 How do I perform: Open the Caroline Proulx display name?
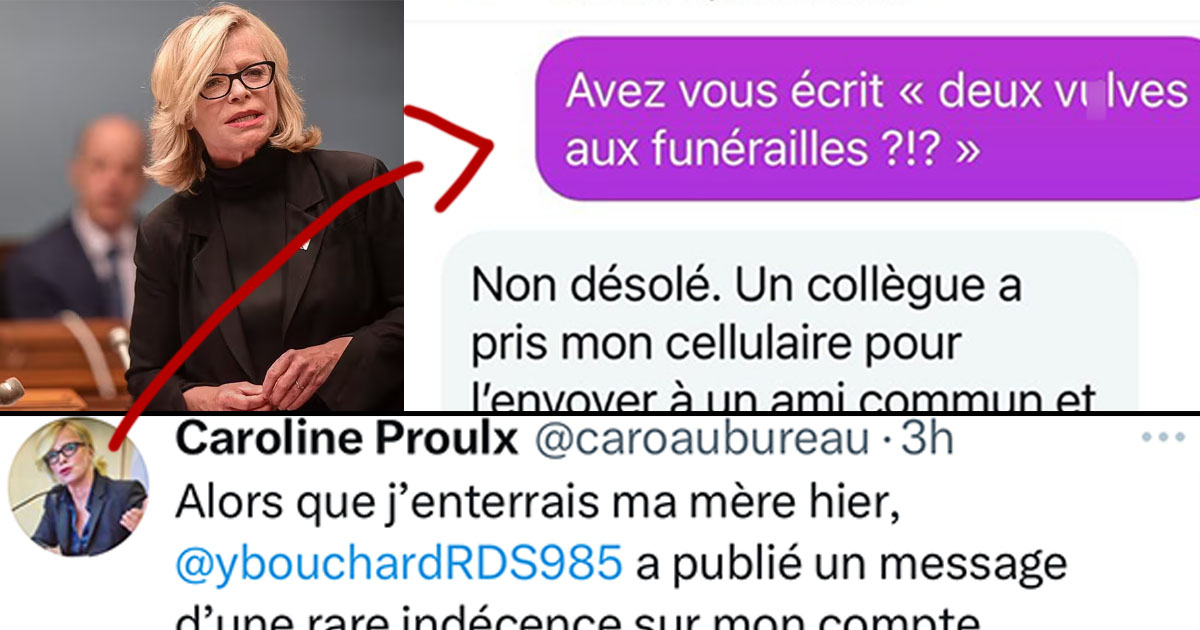click(x=347, y=439)
